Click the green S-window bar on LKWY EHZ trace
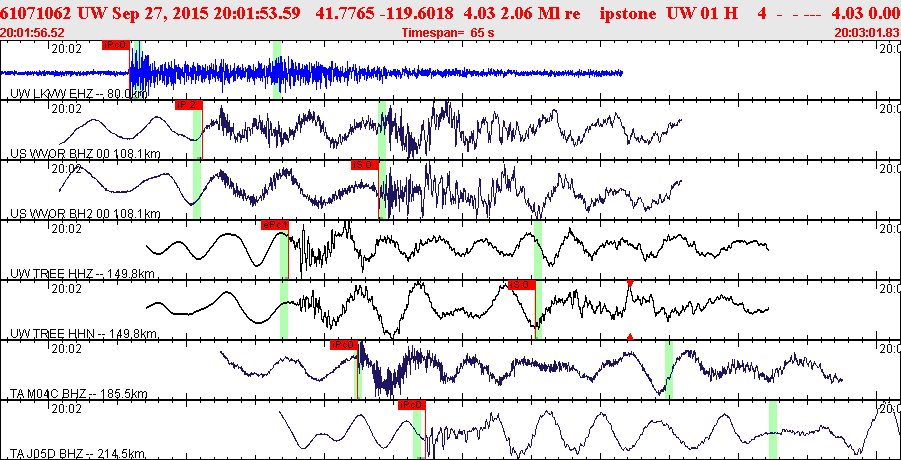 [x=277, y=69]
